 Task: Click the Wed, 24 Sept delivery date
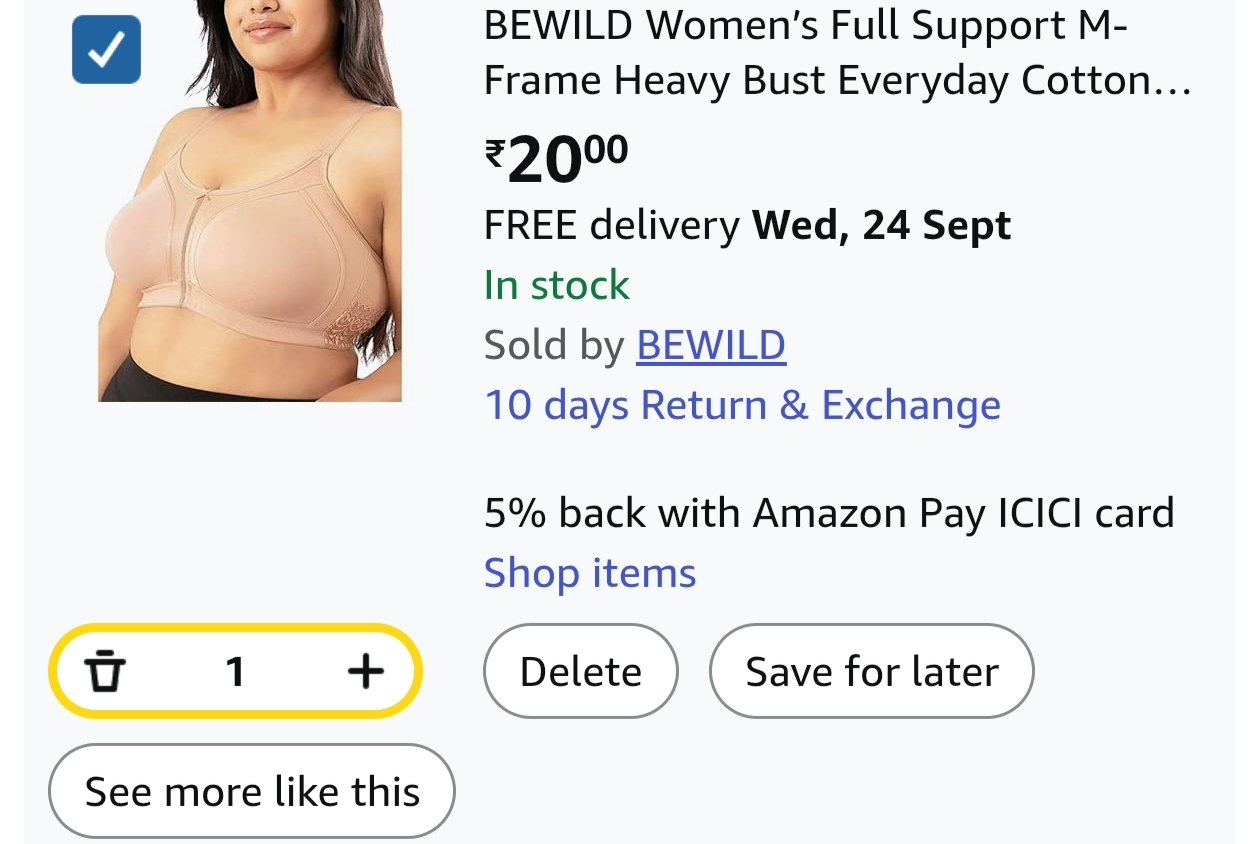coord(881,226)
